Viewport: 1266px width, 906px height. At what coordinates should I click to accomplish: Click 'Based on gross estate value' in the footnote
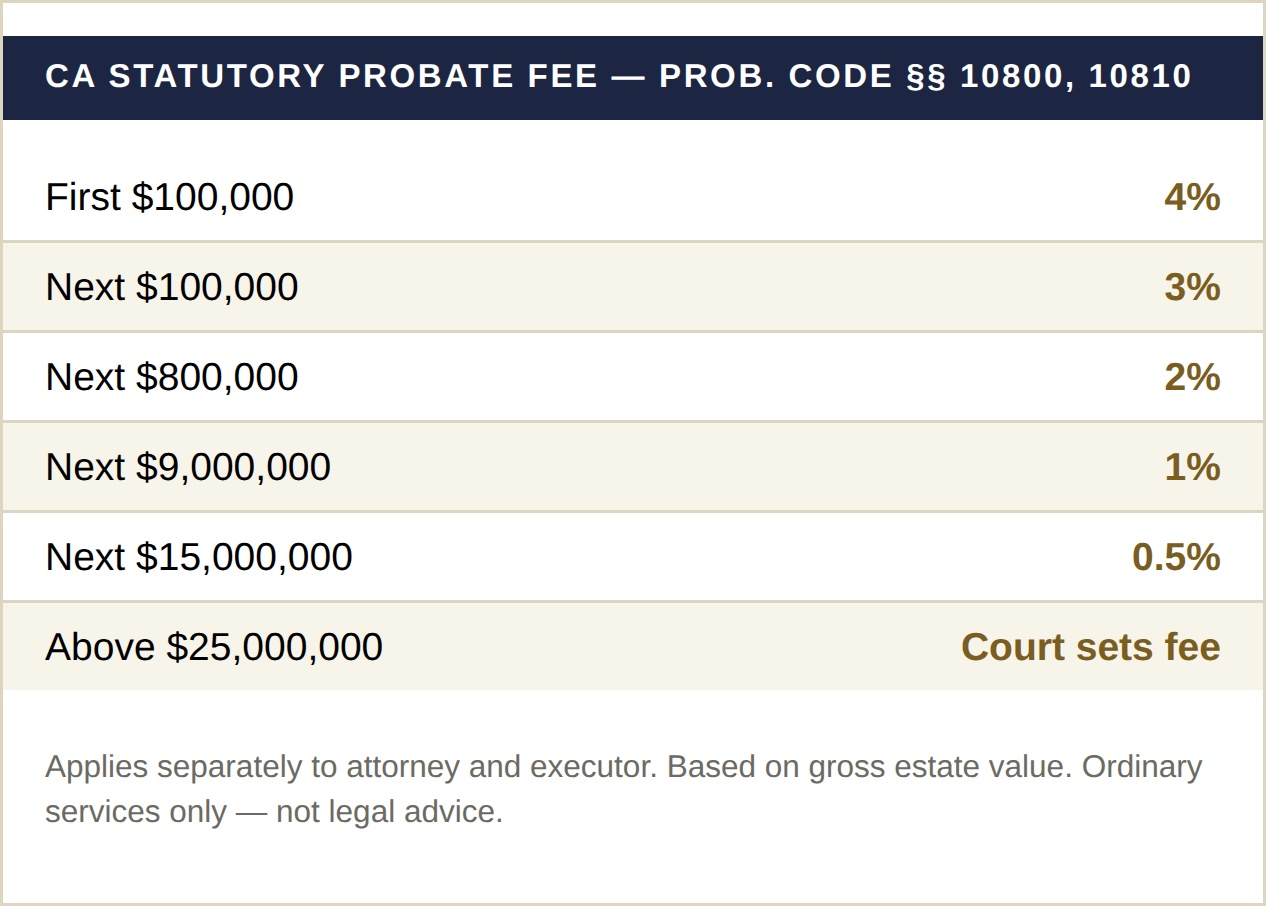click(869, 767)
